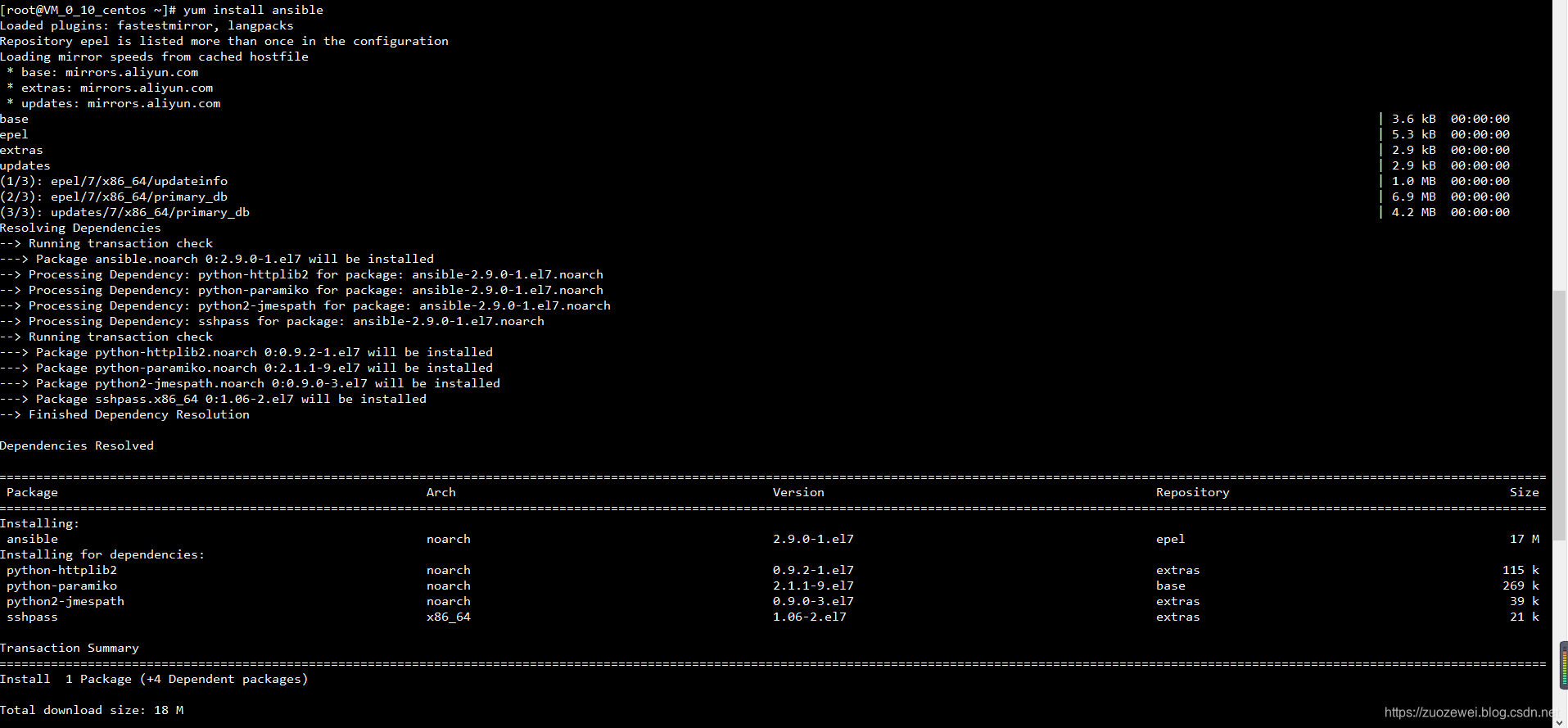Click '(3/3): updates/7/x86_64/primary_db' line

click(124, 212)
